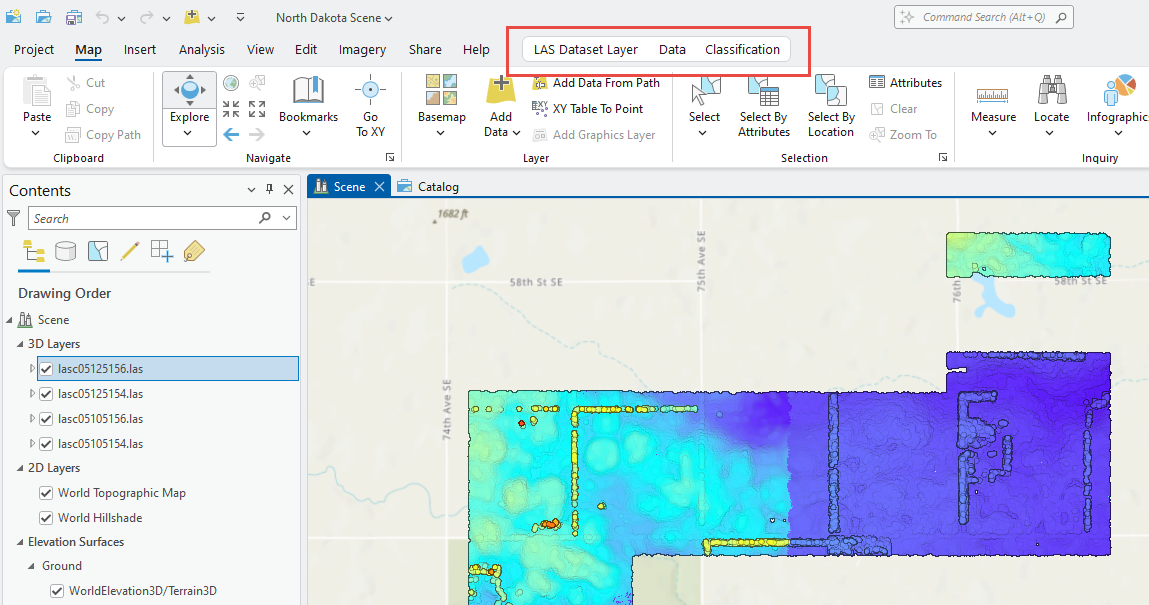1149x605 pixels.
Task: Open the Analysis ribbon tab
Action: pyautogui.click(x=202, y=49)
